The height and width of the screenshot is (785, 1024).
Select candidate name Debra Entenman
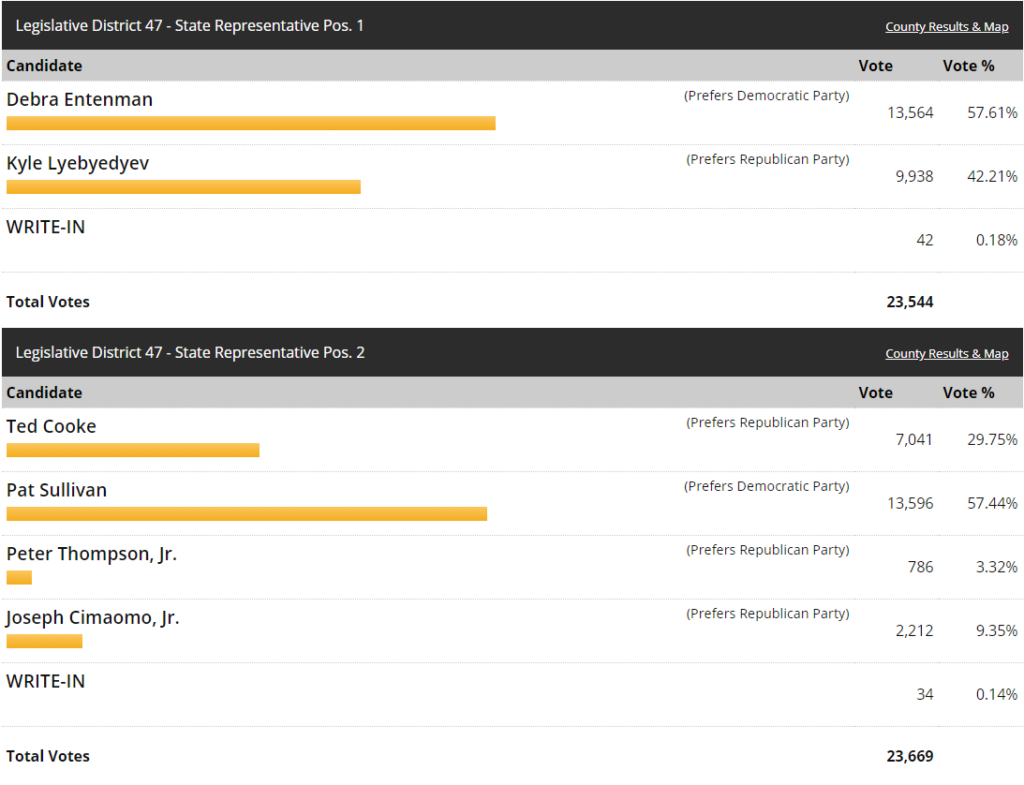pos(79,100)
